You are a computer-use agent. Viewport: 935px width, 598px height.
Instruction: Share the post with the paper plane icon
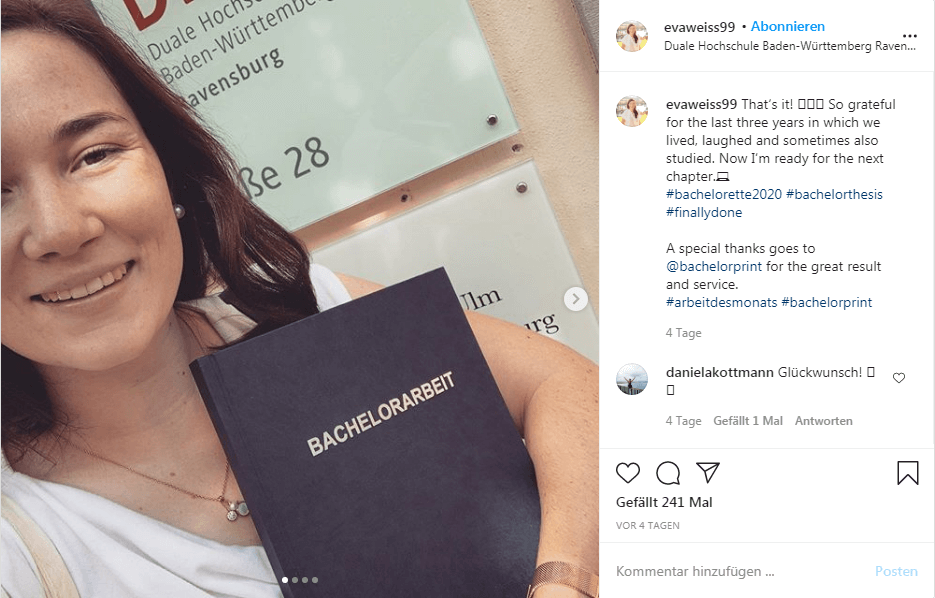[708, 472]
